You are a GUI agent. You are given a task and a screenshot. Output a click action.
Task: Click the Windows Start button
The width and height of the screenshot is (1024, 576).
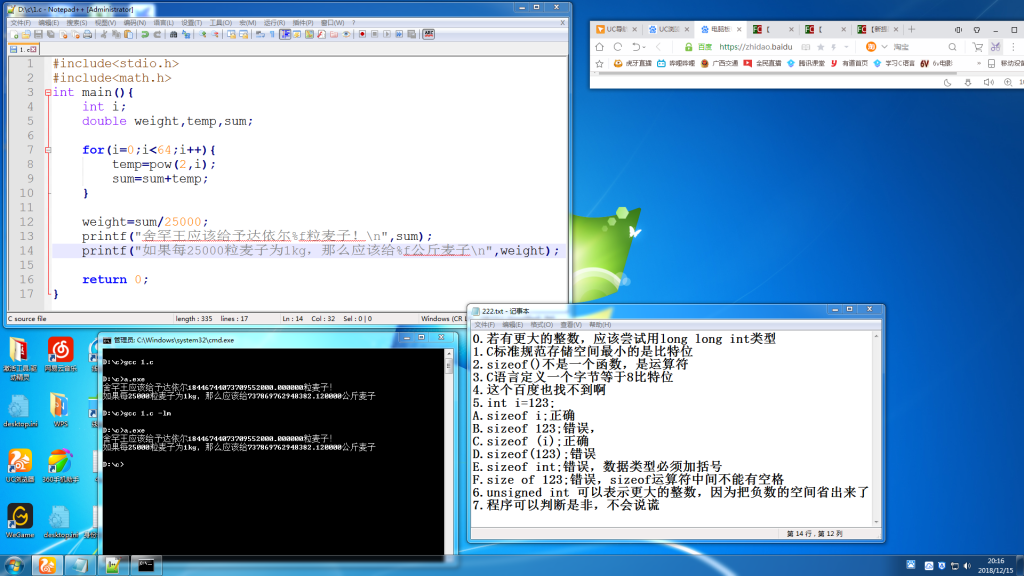[x=14, y=565]
